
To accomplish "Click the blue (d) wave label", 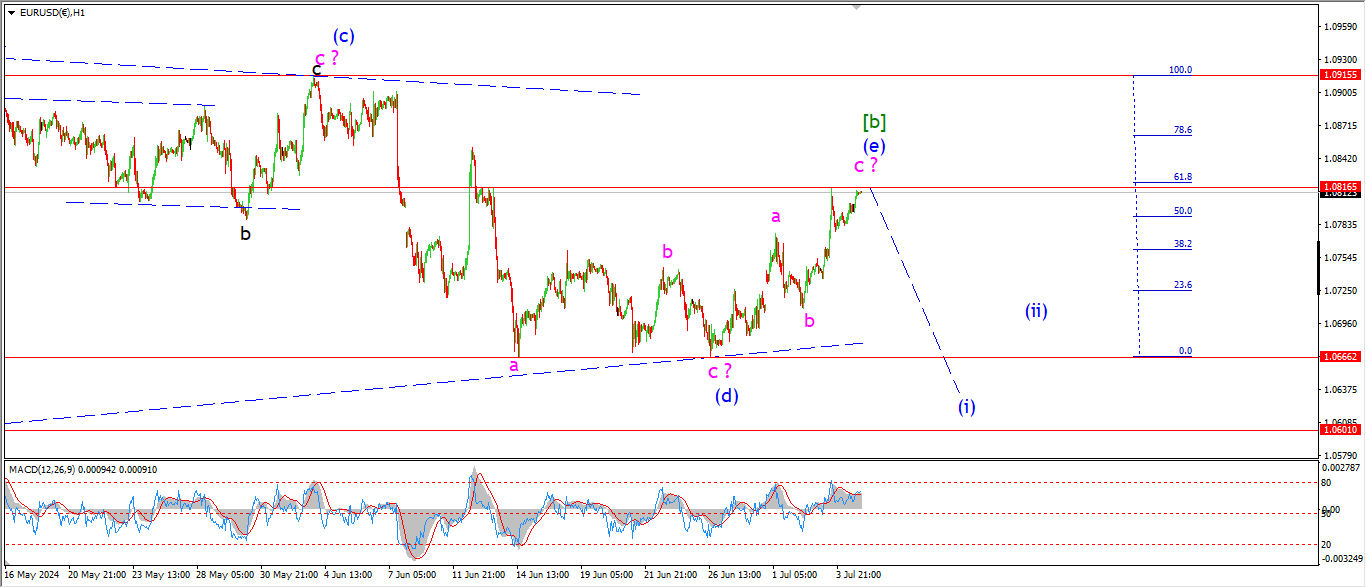I will (x=726, y=395).
